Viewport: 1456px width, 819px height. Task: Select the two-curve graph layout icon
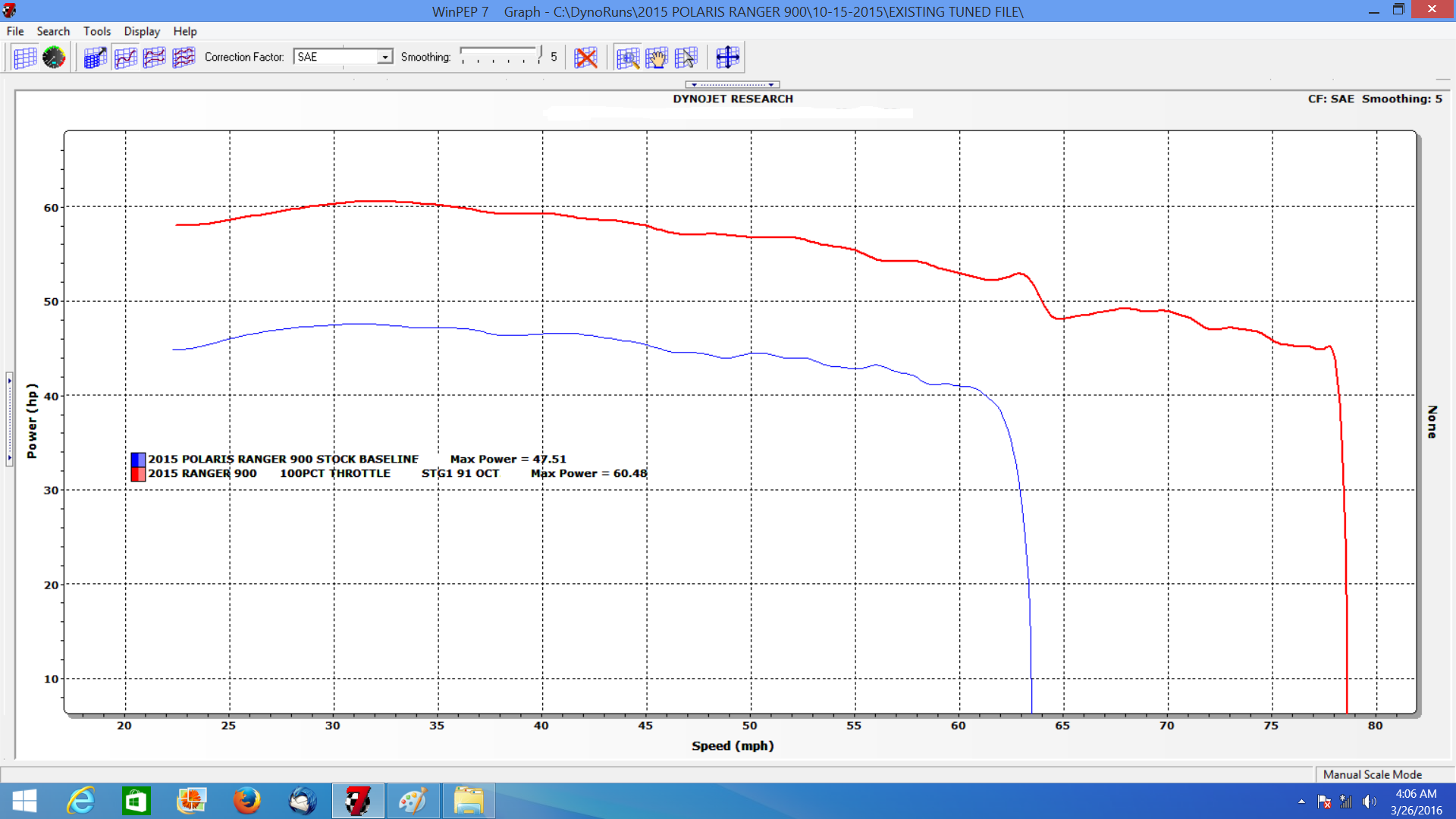(x=155, y=58)
